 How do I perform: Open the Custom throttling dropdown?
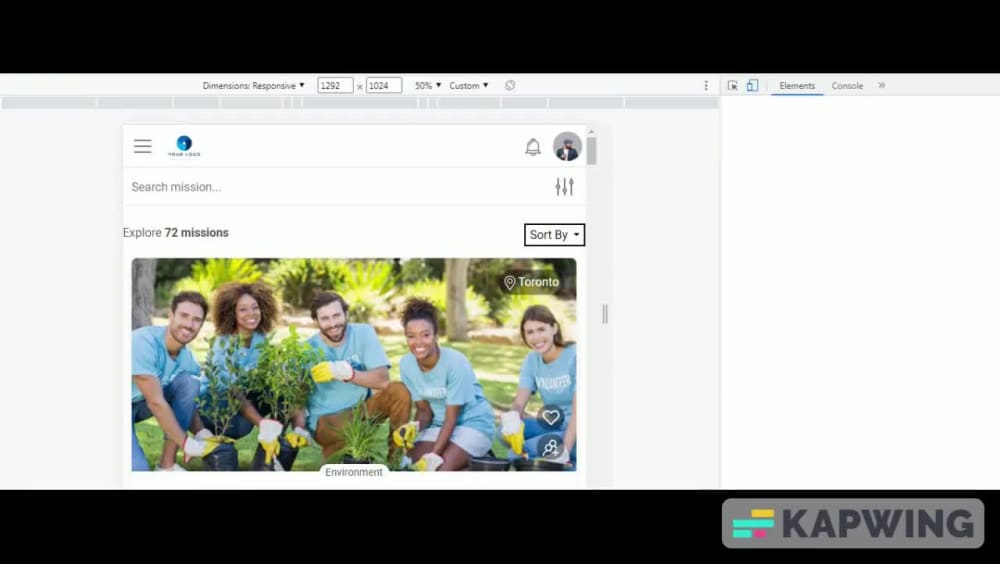(x=469, y=85)
